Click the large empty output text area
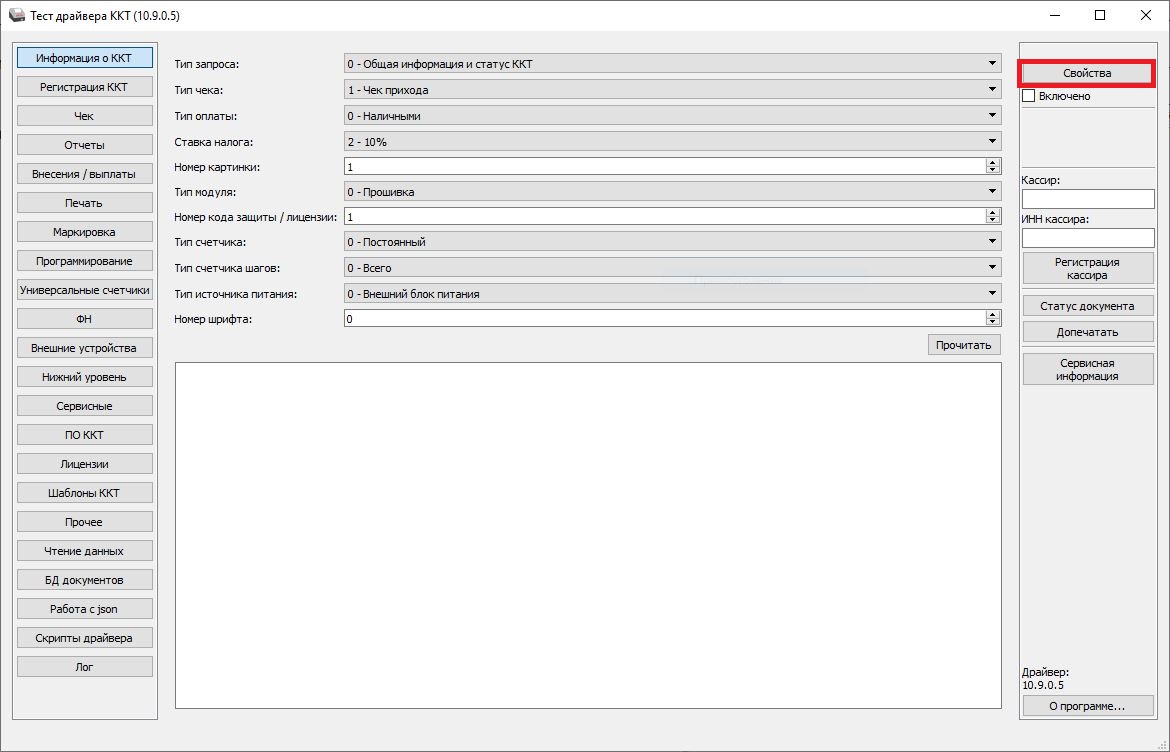Screen dimensions: 1170x752 [x=588, y=535]
